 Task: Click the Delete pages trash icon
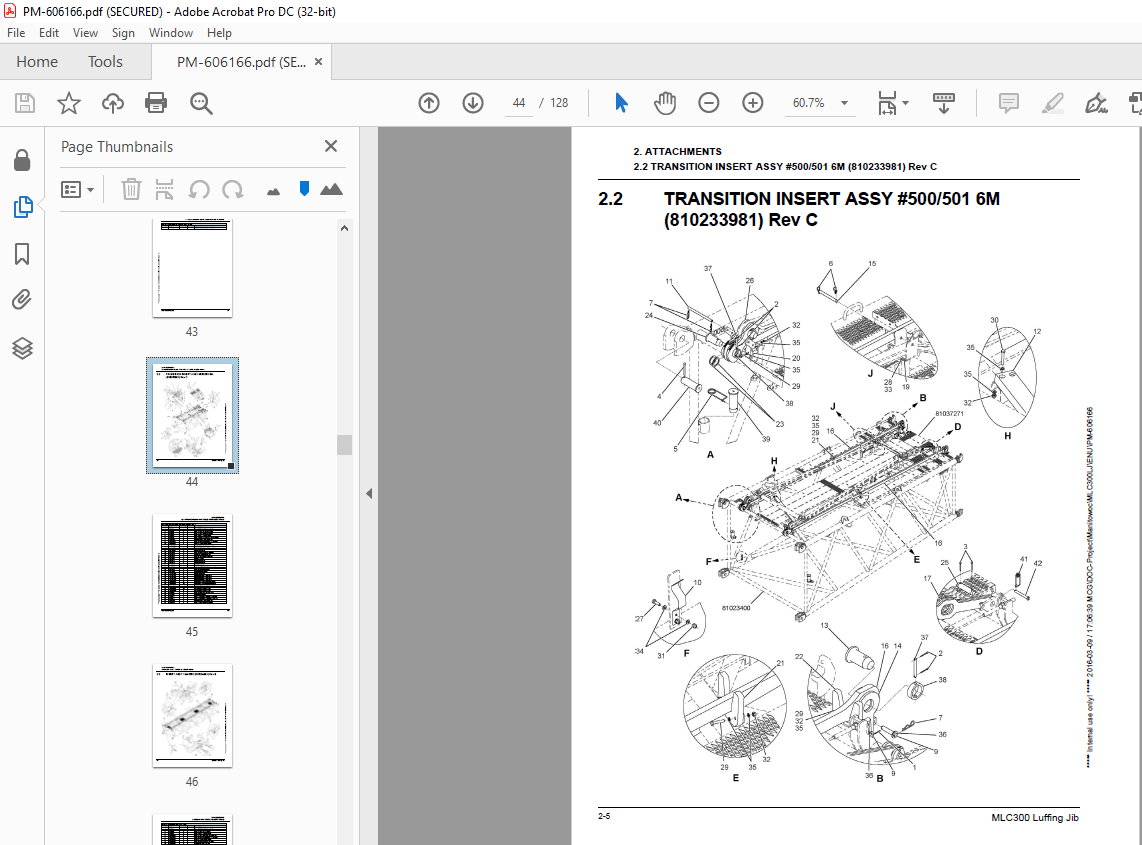(131, 189)
